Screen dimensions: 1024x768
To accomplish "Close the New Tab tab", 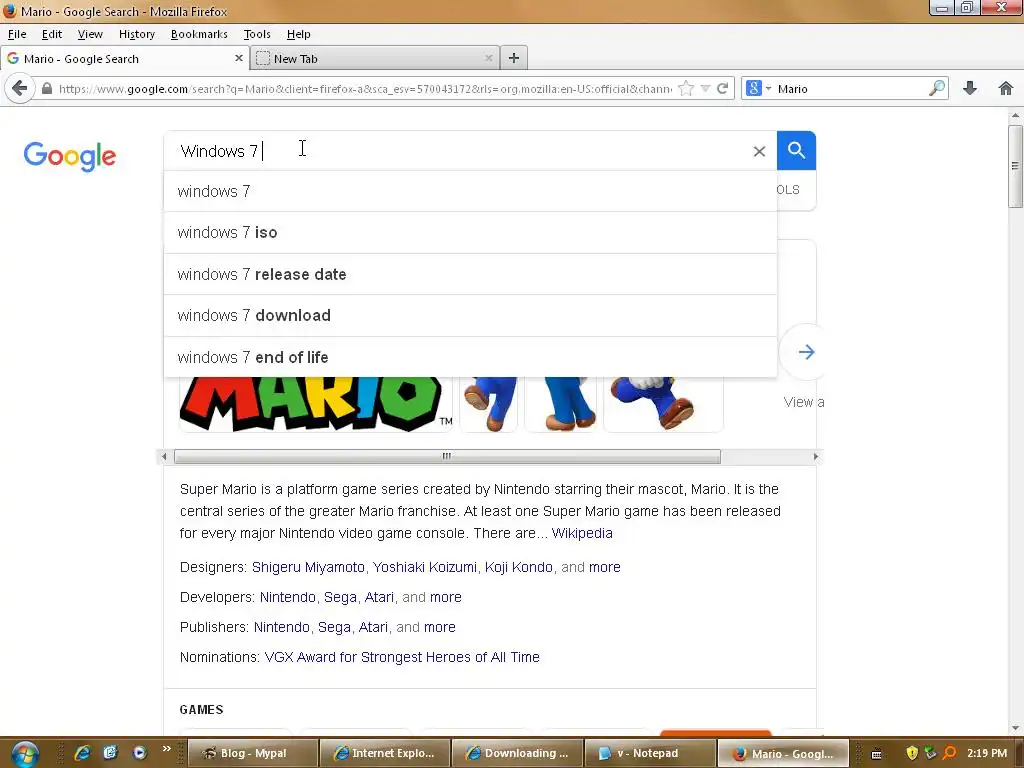I will tap(488, 58).
